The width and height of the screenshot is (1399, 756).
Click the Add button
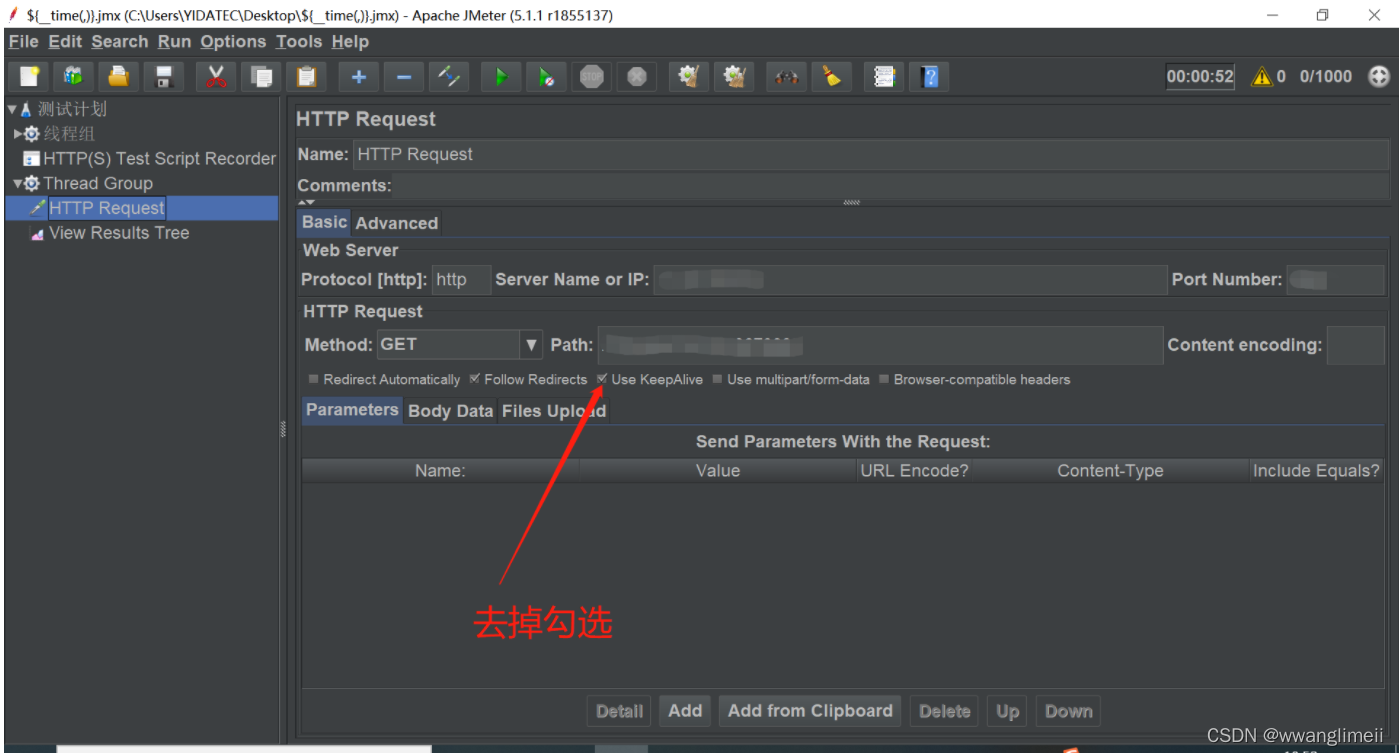[x=685, y=711]
